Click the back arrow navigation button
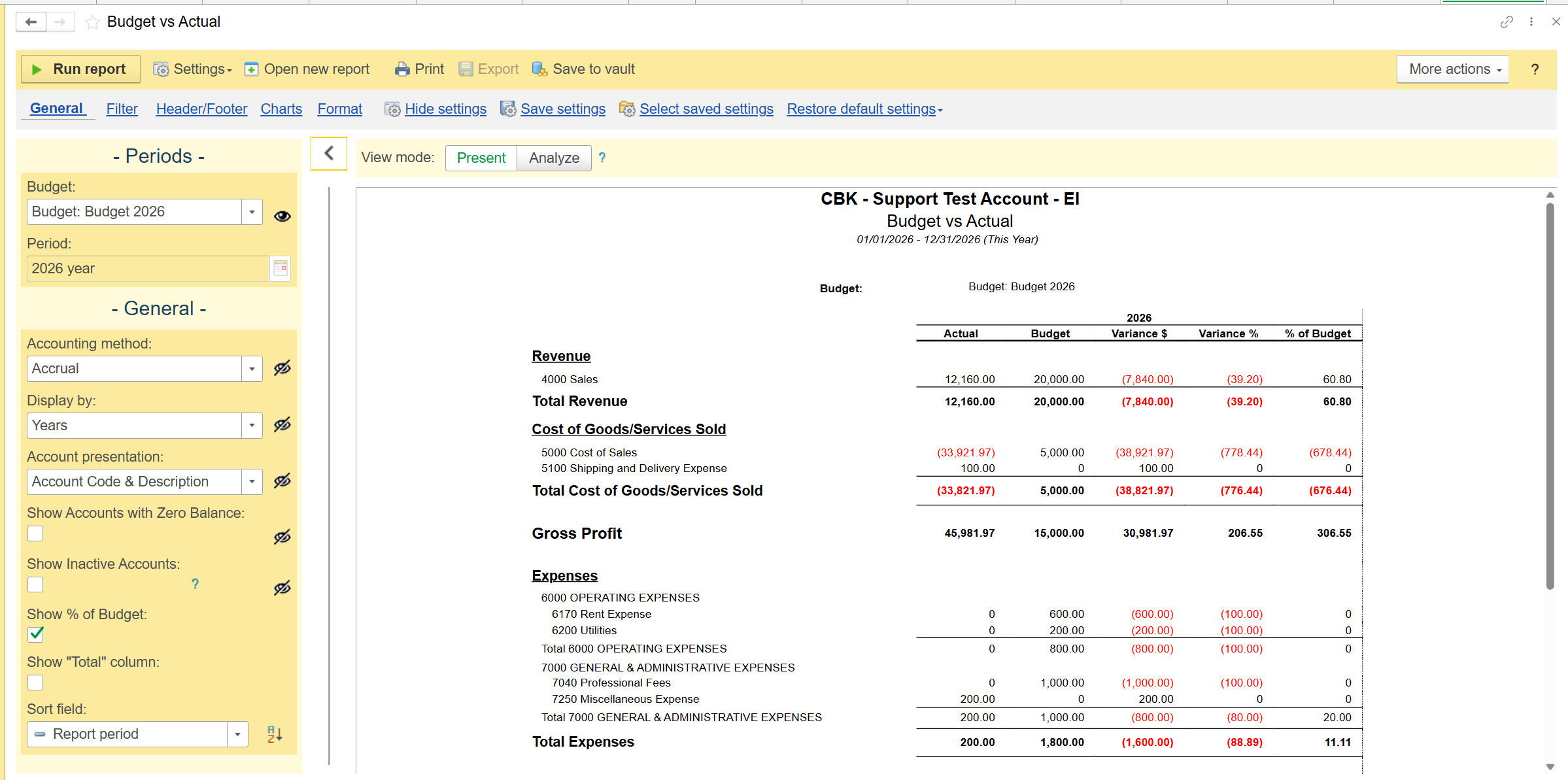 point(31,22)
